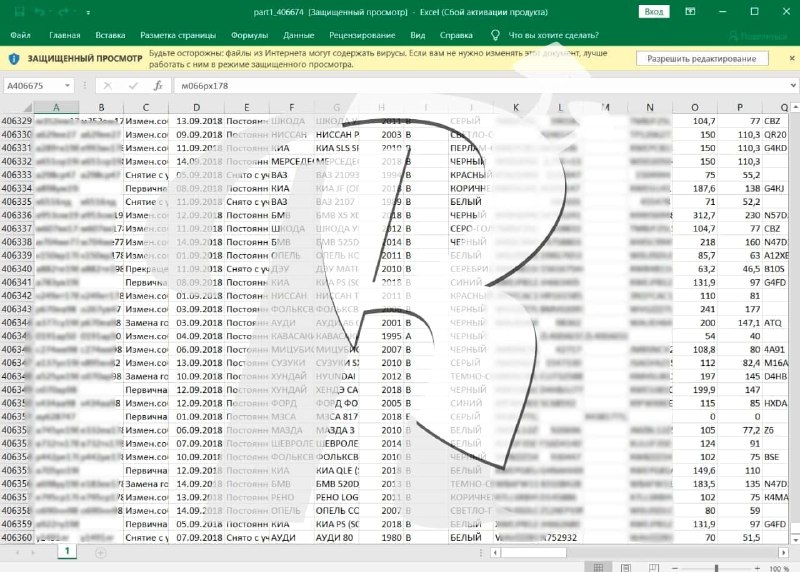Open the Name Box dropdown arrow

coord(67,86)
